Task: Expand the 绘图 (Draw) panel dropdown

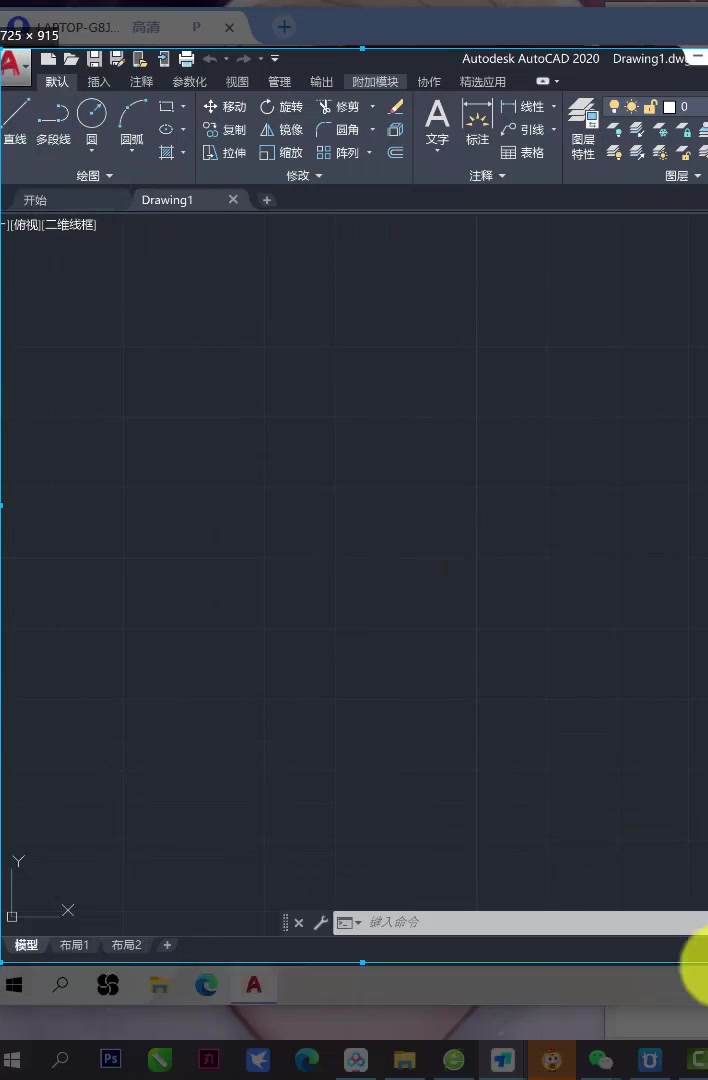Action: pos(95,176)
